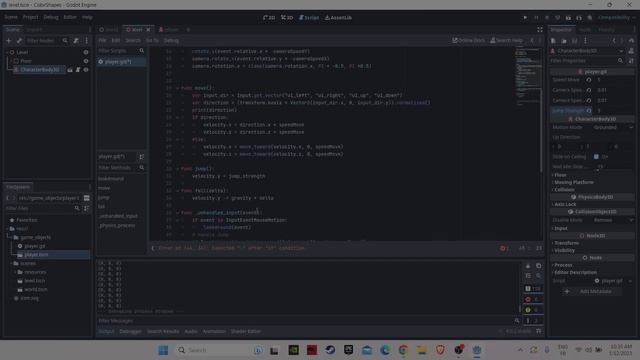Click the Search Help button
The height and width of the screenshot is (360, 640).
pos(506,40)
